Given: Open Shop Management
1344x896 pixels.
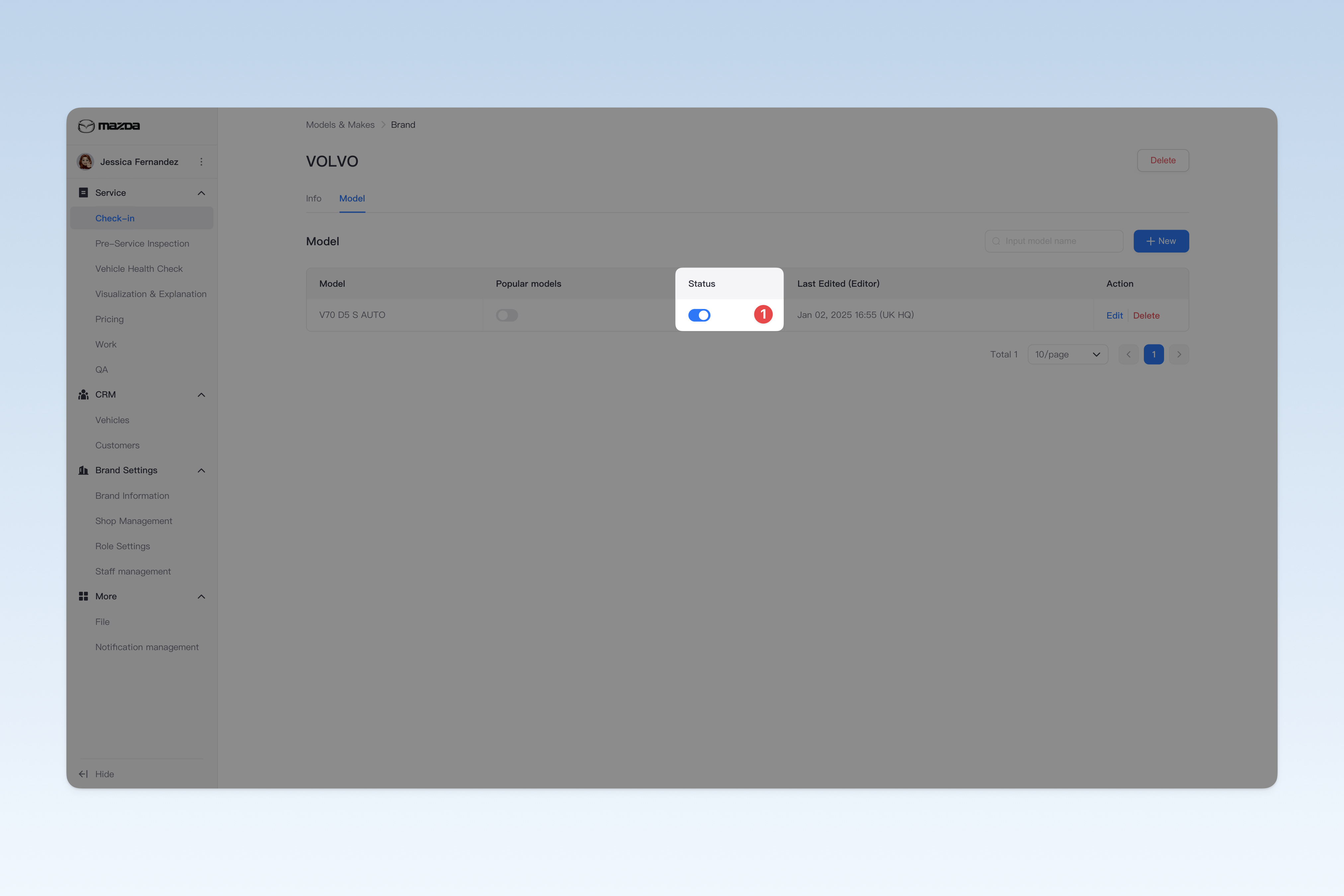Looking at the screenshot, I should (x=134, y=521).
